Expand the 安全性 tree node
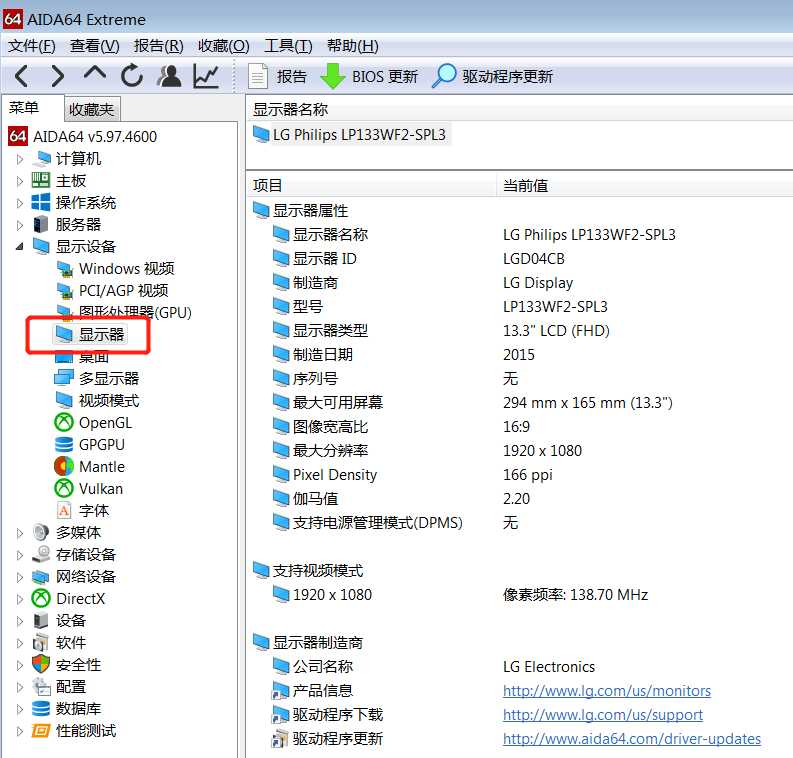This screenshot has height=758, width=793. (20, 665)
